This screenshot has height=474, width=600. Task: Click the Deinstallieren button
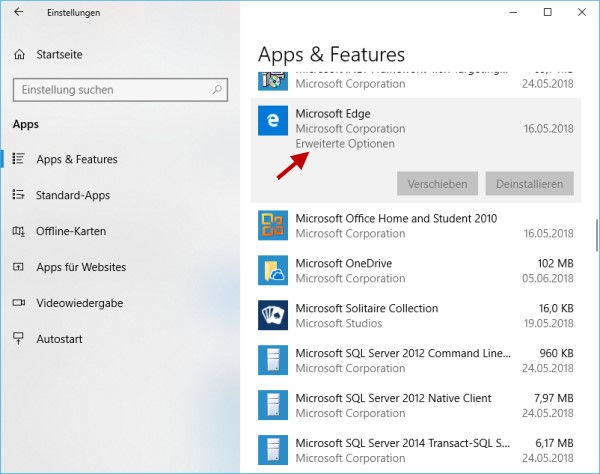tap(530, 184)
